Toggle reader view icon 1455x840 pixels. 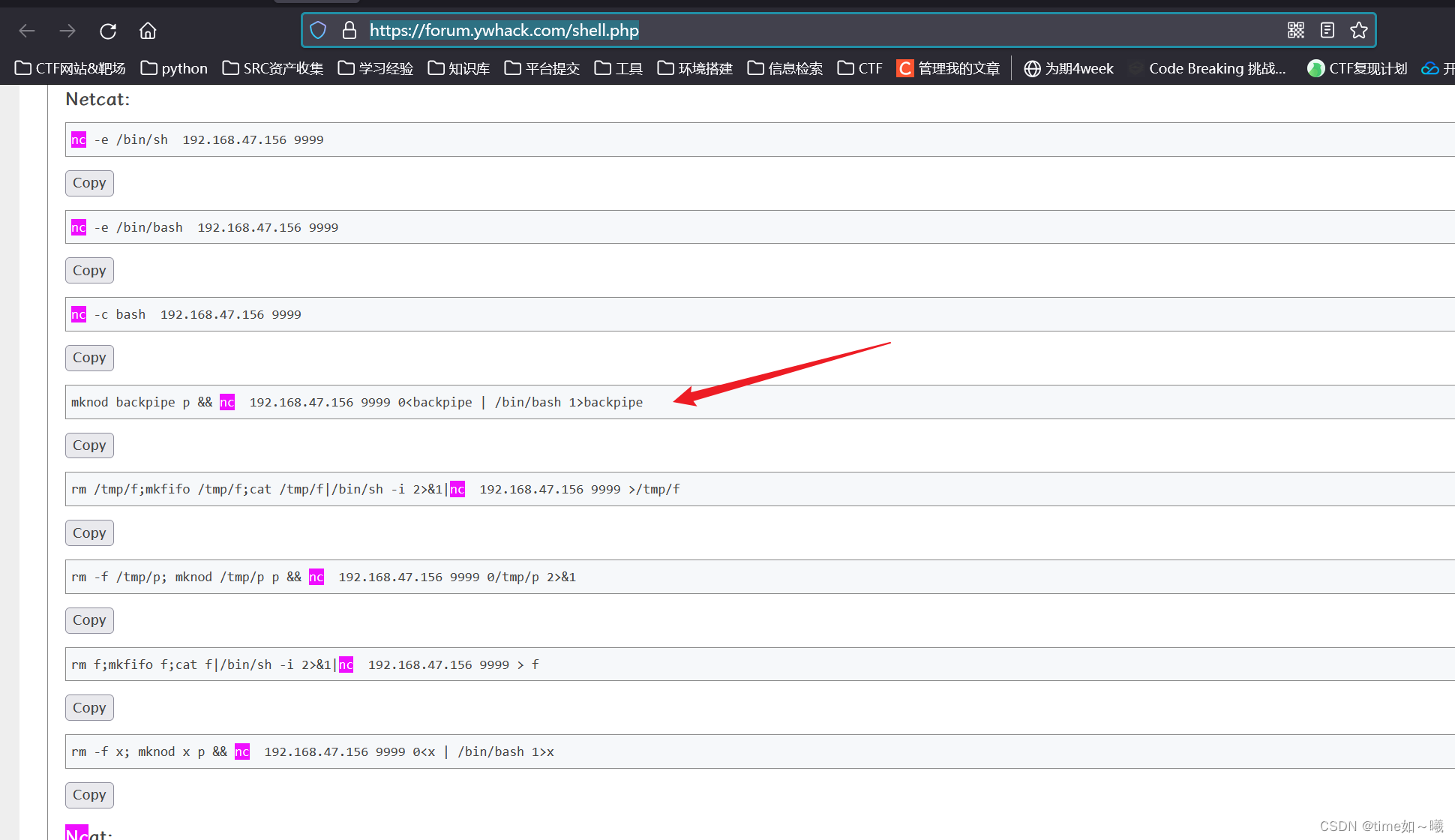pyautogui.click(x=1327, y=30)
